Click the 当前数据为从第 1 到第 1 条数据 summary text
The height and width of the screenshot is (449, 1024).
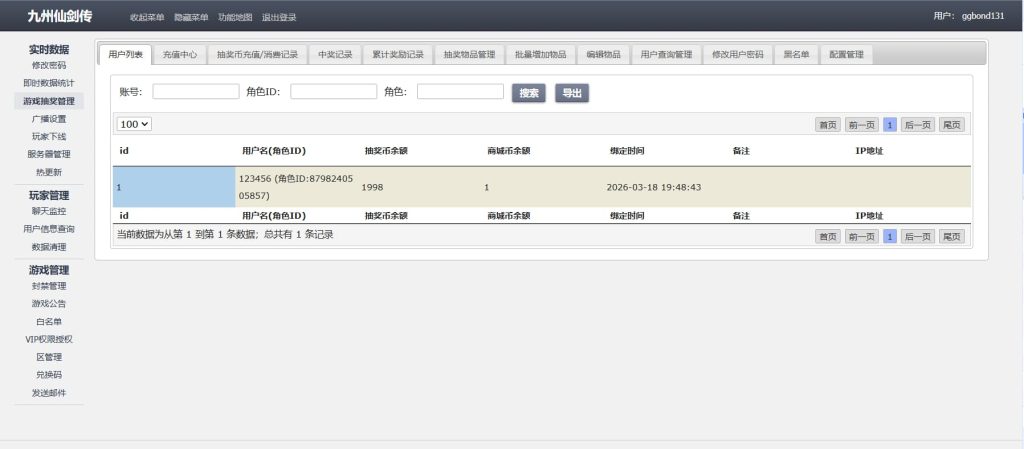pos(225,234)
